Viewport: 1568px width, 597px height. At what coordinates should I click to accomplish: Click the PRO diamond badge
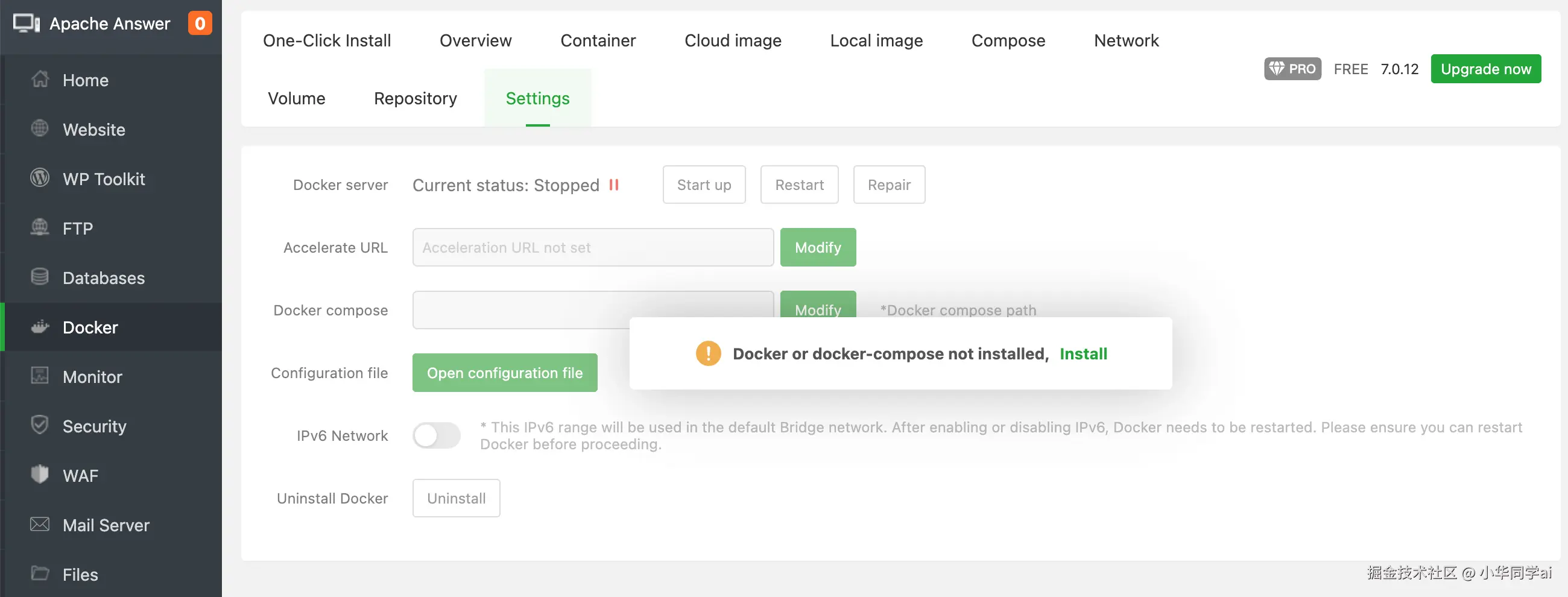(1292, 69)
